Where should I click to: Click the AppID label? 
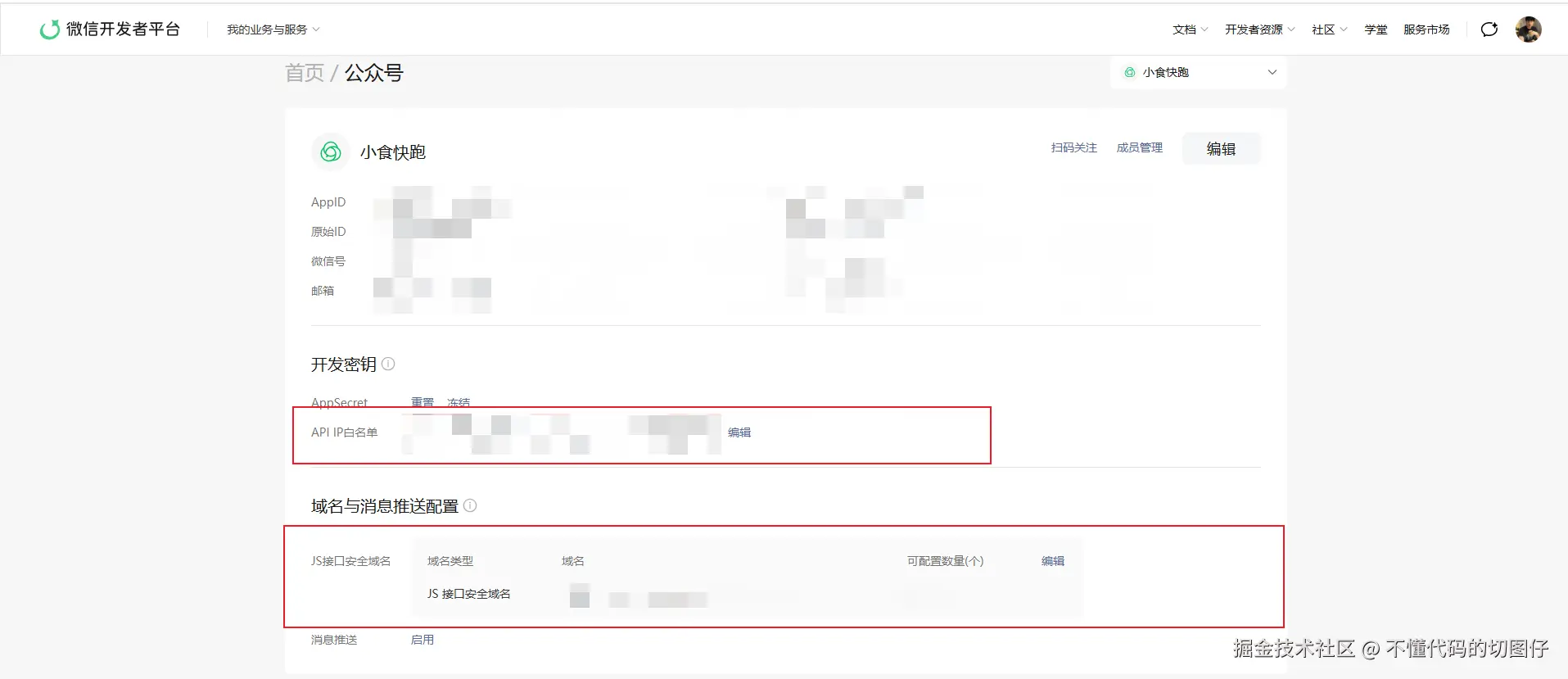pos(328,202)
